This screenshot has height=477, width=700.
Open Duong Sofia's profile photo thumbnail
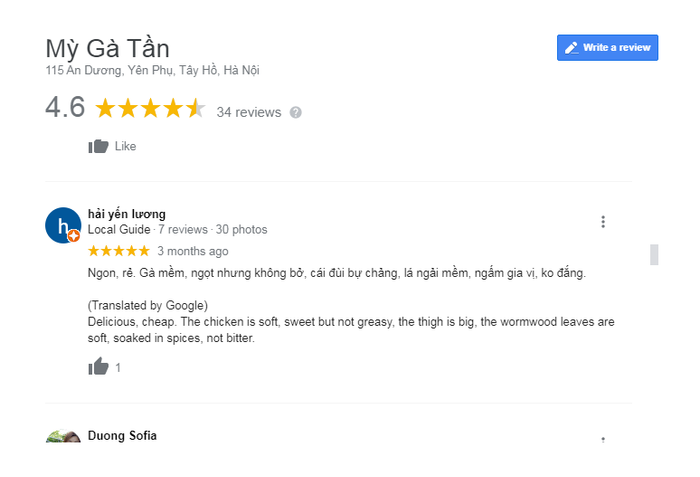coord(63,436)
